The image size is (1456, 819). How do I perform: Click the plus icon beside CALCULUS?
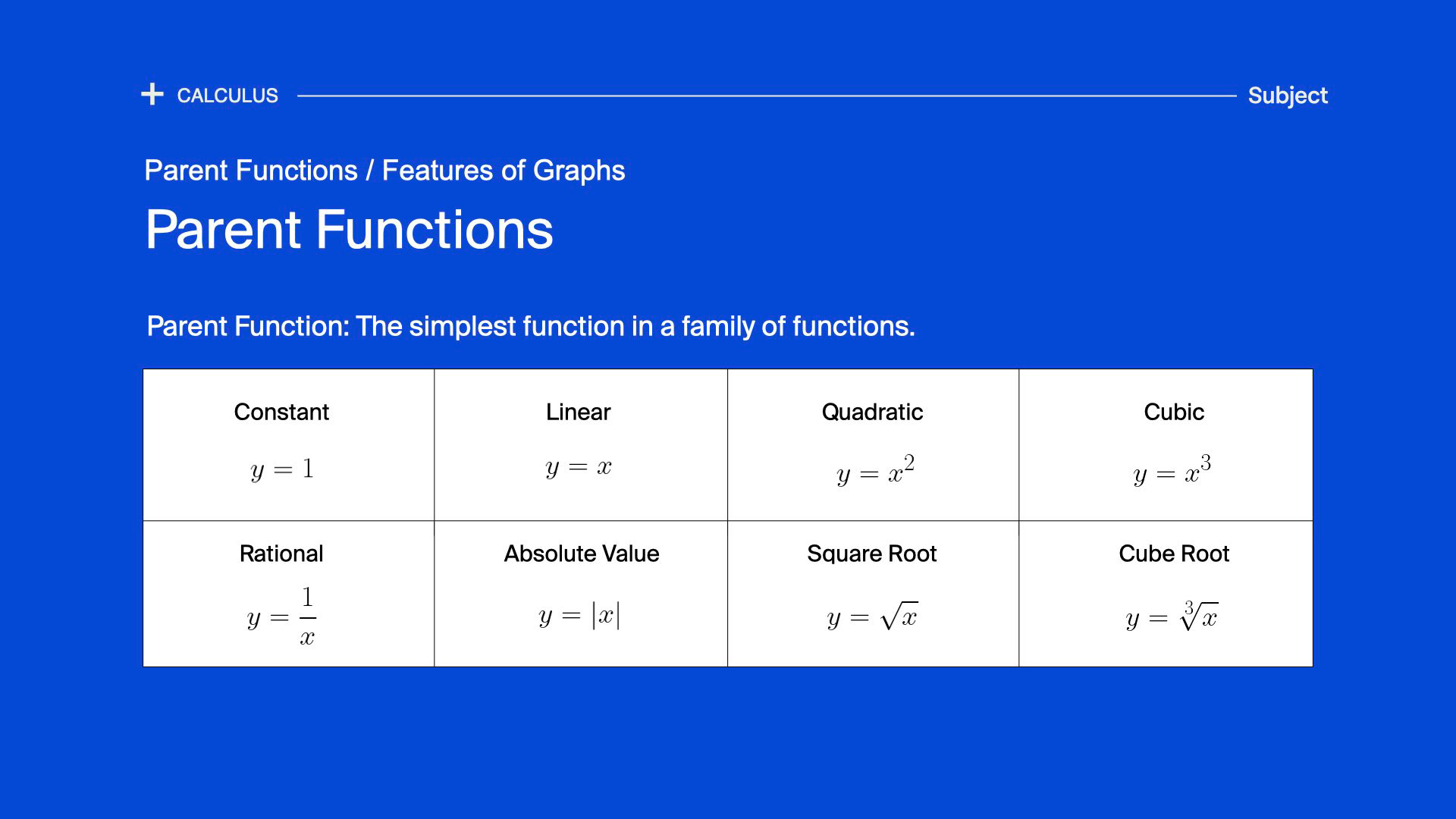(x=152, y=94)
